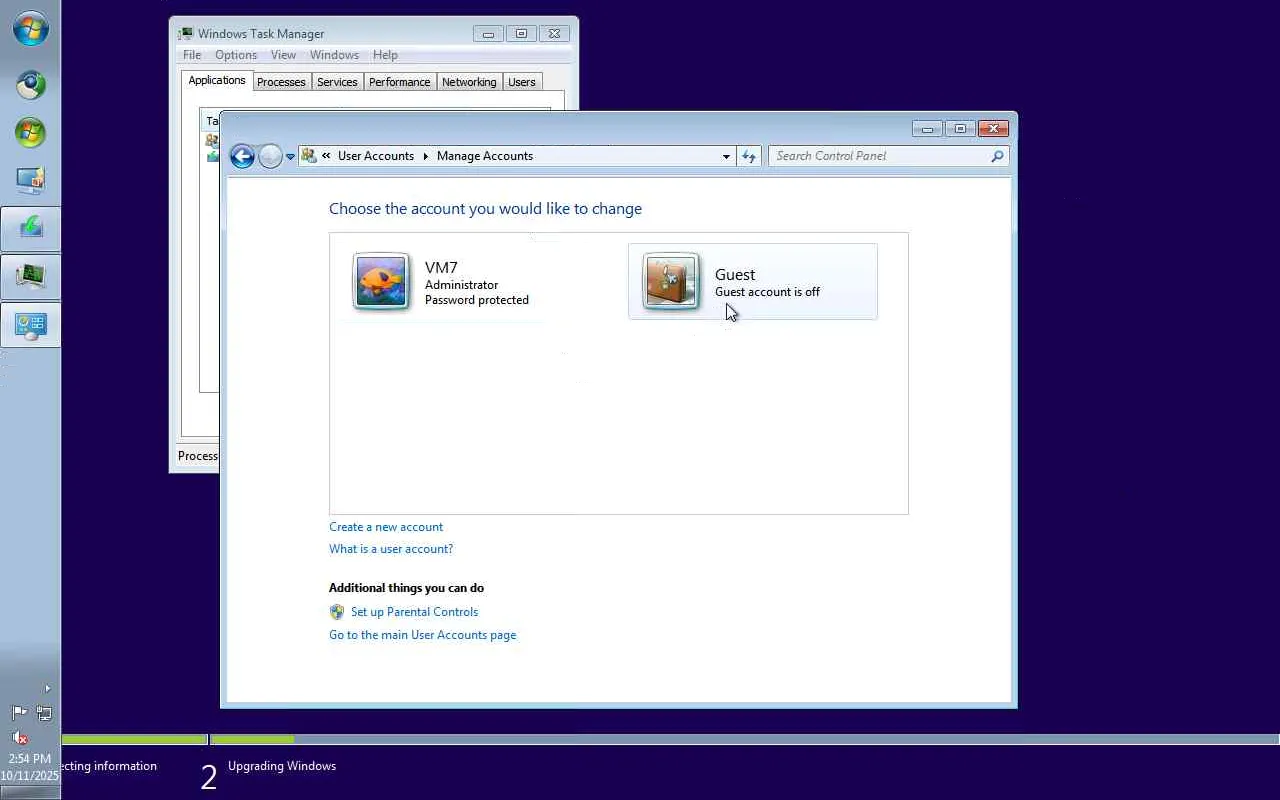The image size is (1280, 800).
Task: Switch to the green feather taskbar app
Action: point(30,229)
